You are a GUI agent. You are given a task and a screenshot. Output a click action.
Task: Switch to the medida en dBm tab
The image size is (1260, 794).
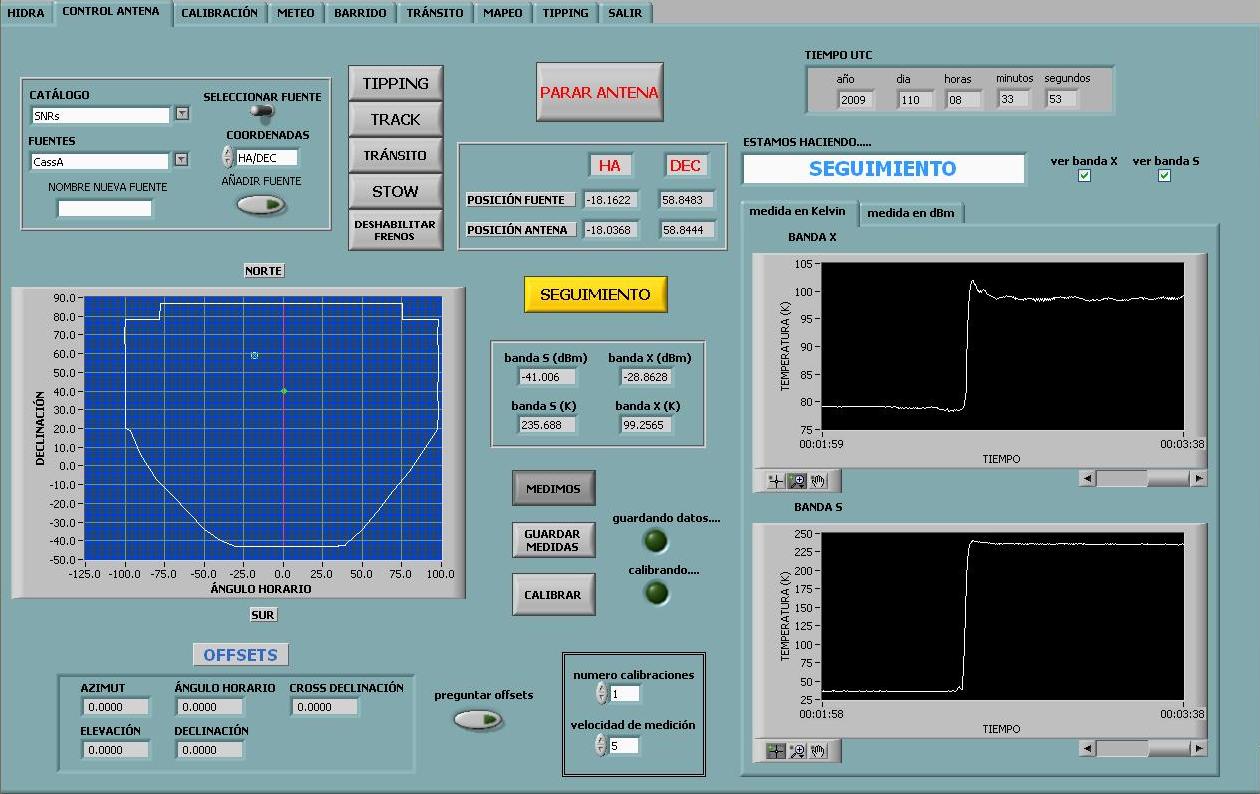910,213
